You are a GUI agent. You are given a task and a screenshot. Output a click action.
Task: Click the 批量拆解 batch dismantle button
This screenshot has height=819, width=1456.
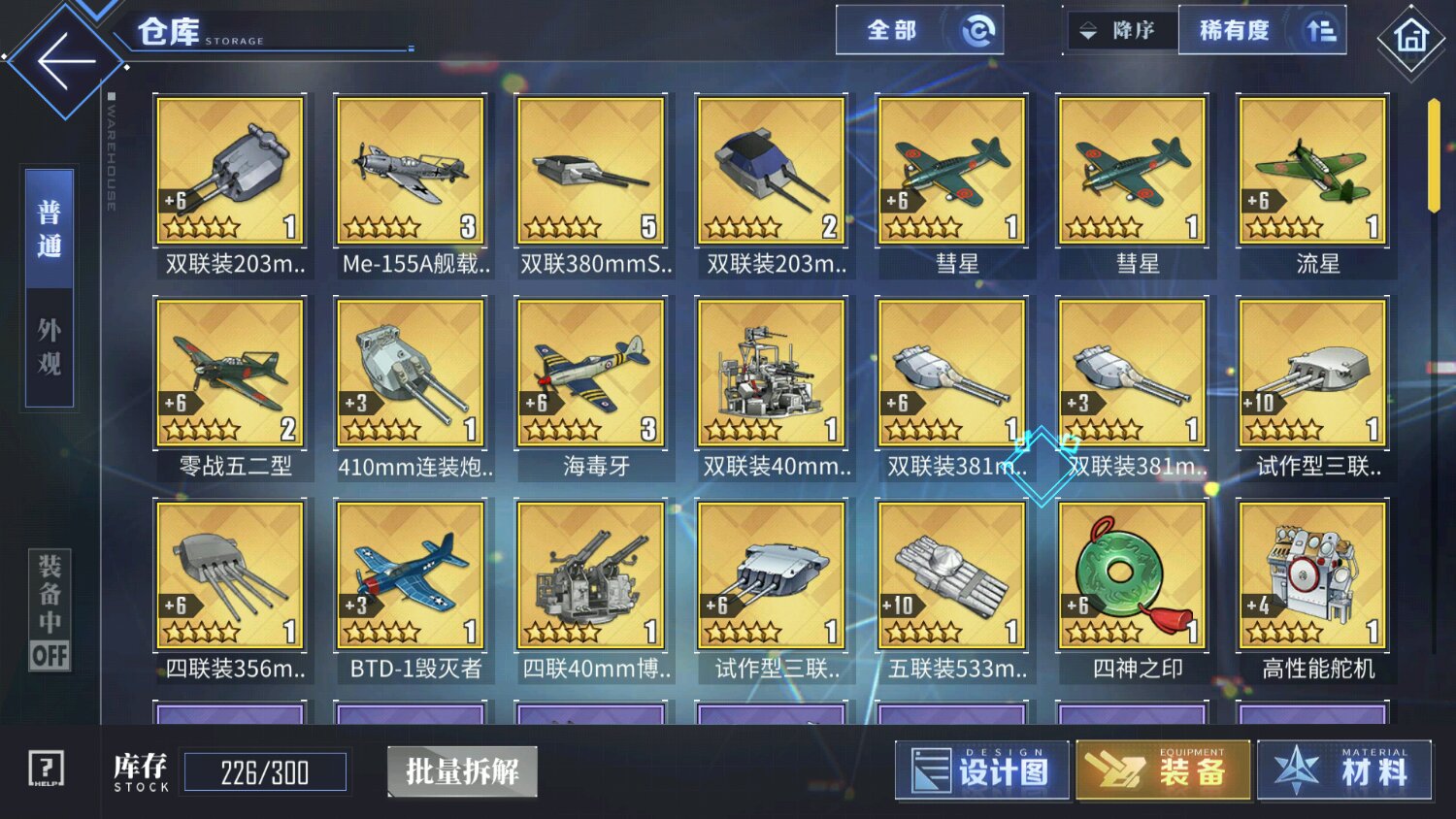[x=462, y=771]
